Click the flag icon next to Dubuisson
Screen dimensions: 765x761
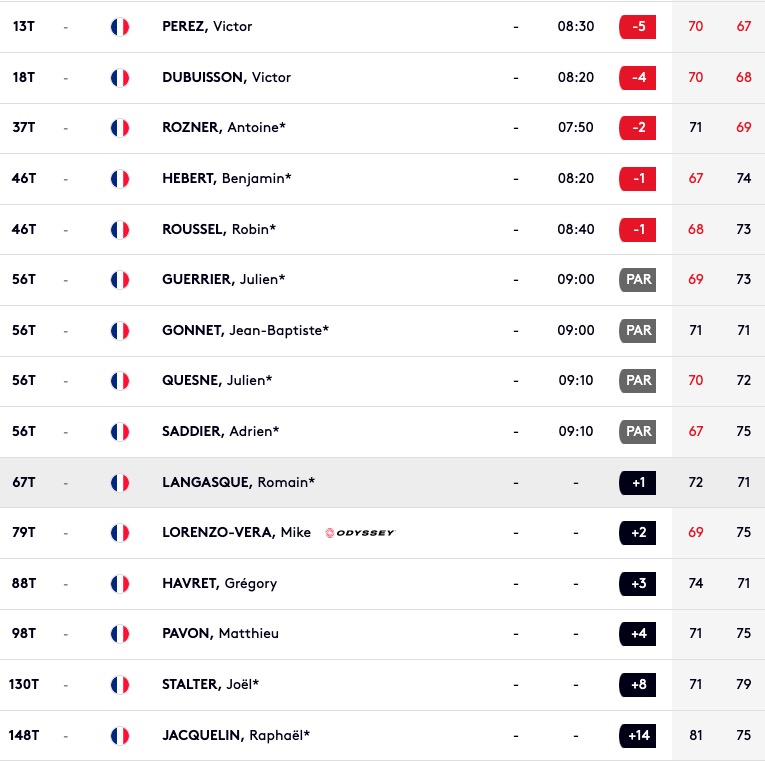(x=120, y=78)
